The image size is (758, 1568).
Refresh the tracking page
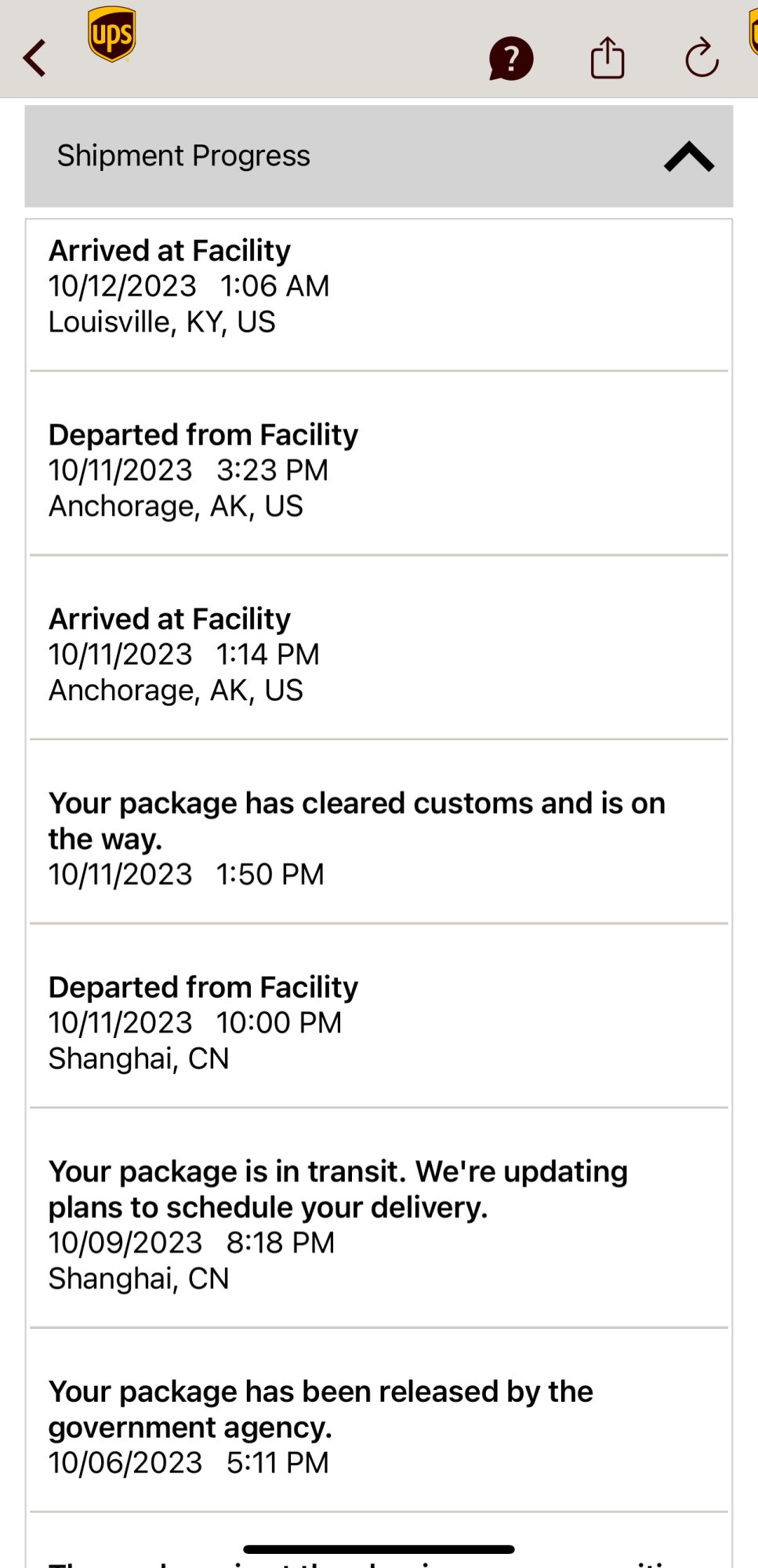point(702,58)
